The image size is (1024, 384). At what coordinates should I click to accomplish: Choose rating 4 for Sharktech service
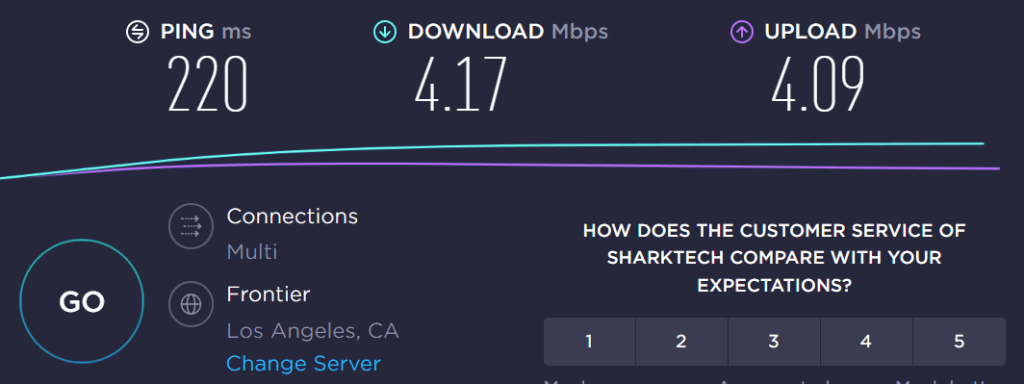point(866,342)
